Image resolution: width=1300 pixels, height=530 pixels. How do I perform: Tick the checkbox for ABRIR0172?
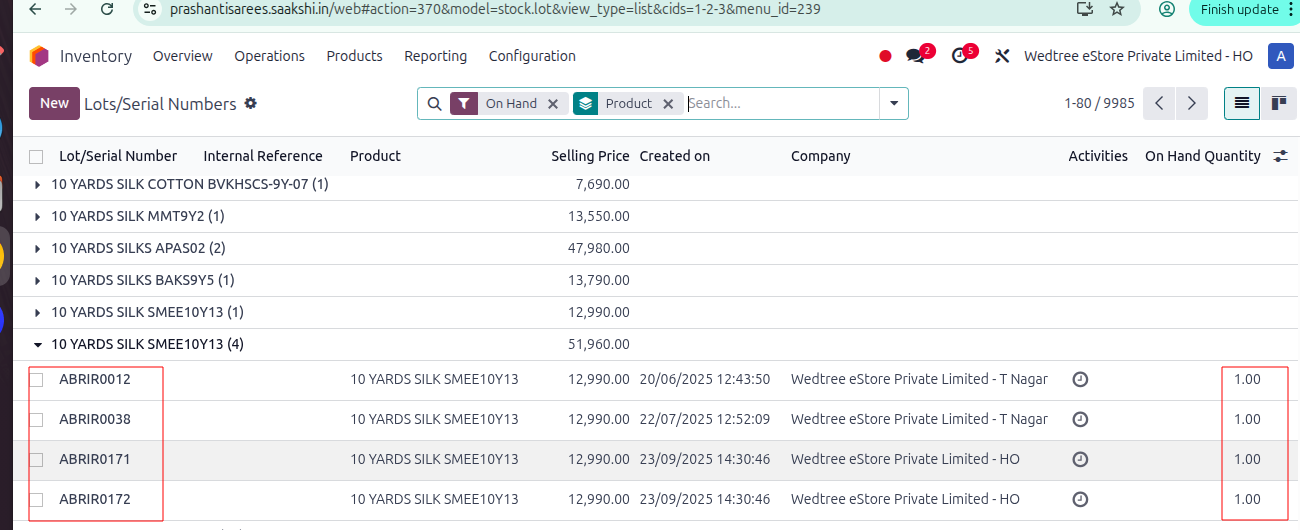coord(37,500)
